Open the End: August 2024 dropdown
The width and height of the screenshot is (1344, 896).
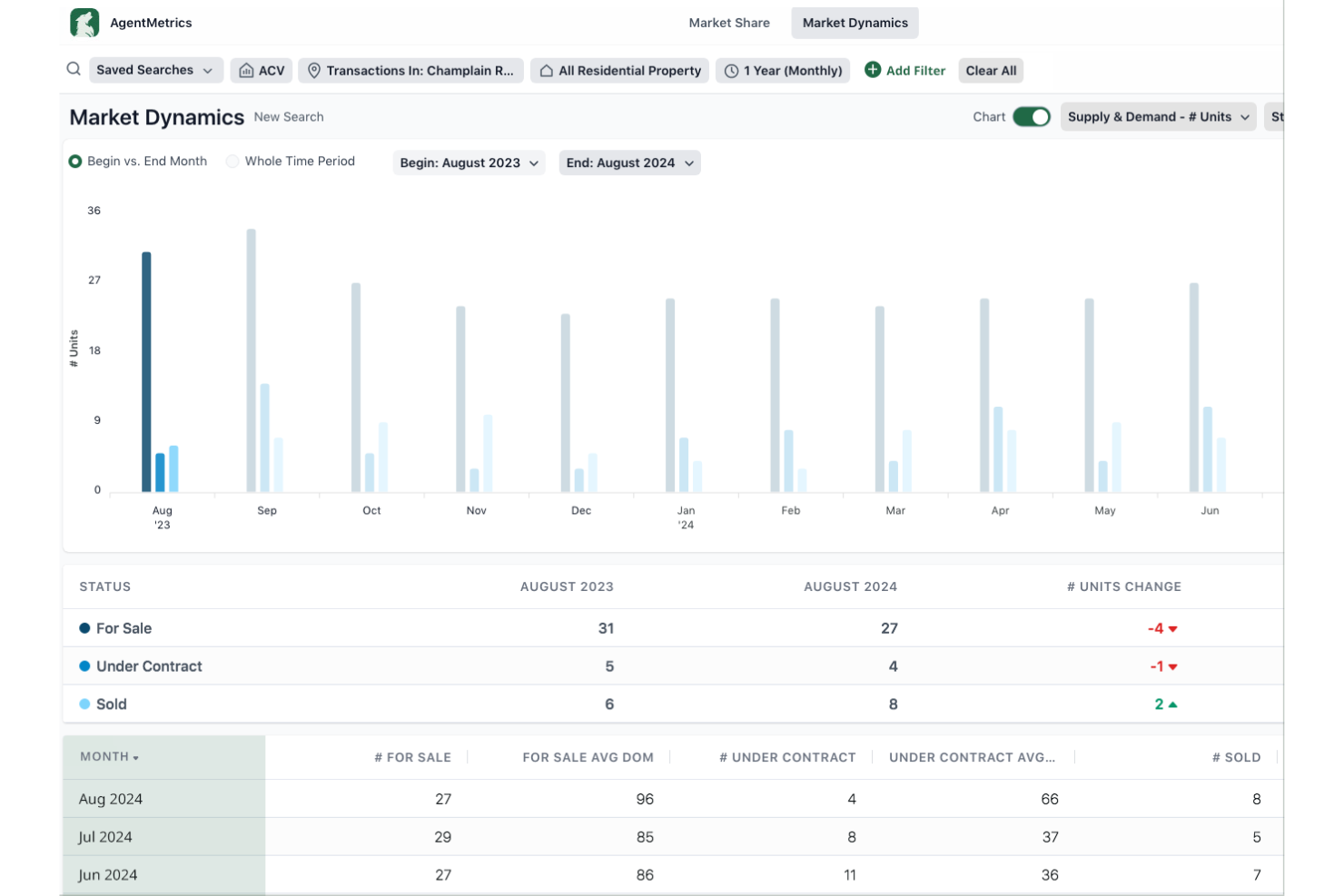[630, 162]
